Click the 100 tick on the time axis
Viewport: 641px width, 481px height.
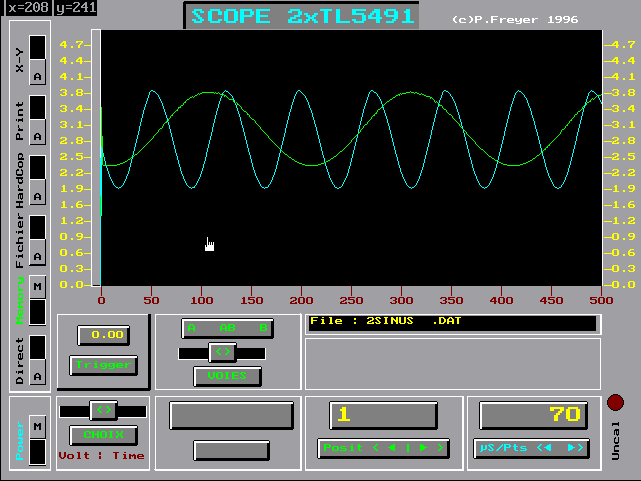202,300
